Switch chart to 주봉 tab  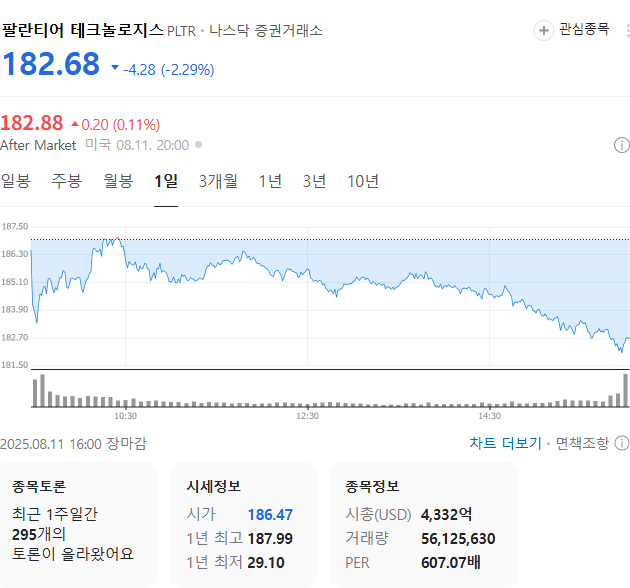pos(67,181)
